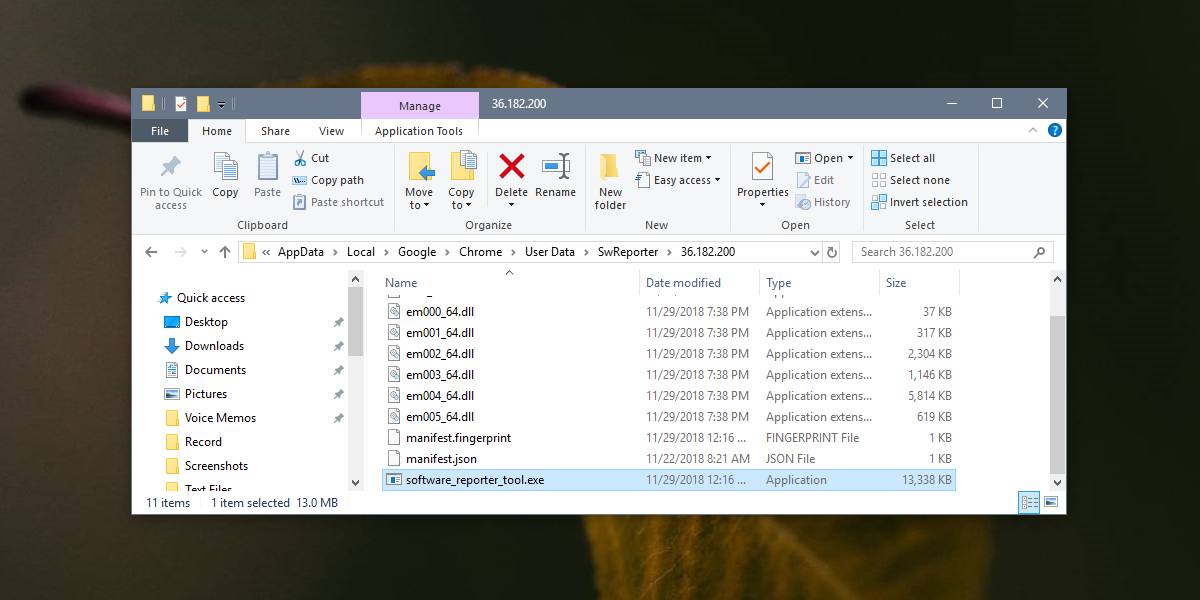Image resolution: width=1200 pixels, height=600 pixels.
Task: Go back with the Back arrow
Action: point(151,252)
